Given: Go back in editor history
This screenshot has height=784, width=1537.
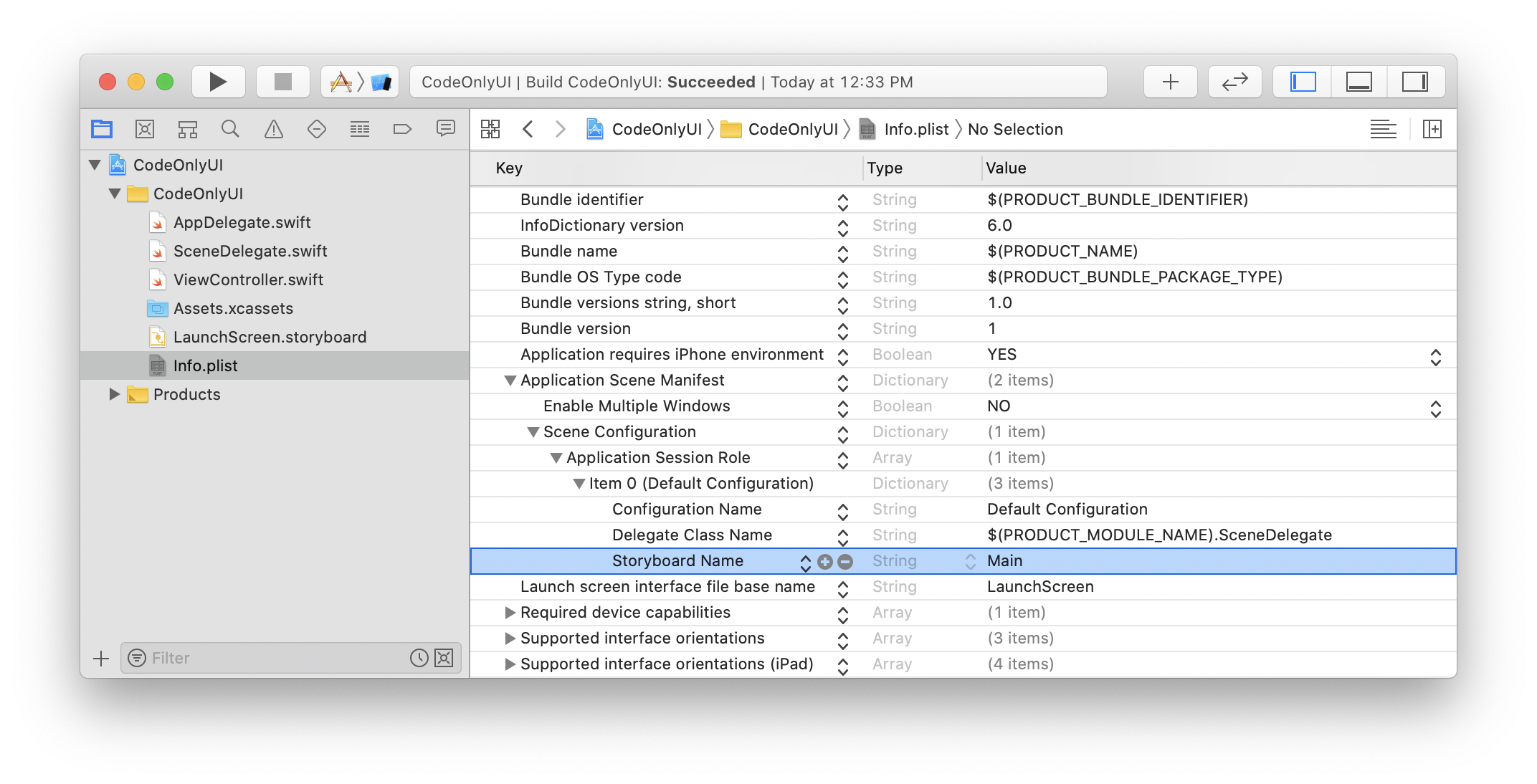Looking at the screenshot, I should (x=528, y=129).
